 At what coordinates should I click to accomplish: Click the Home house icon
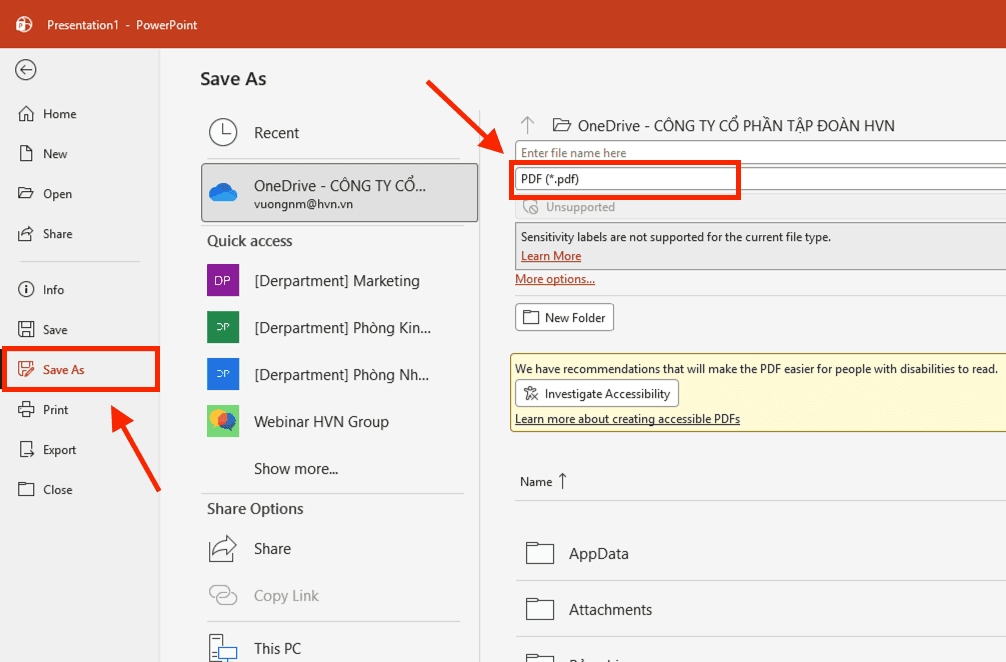[x=26, y=114]
